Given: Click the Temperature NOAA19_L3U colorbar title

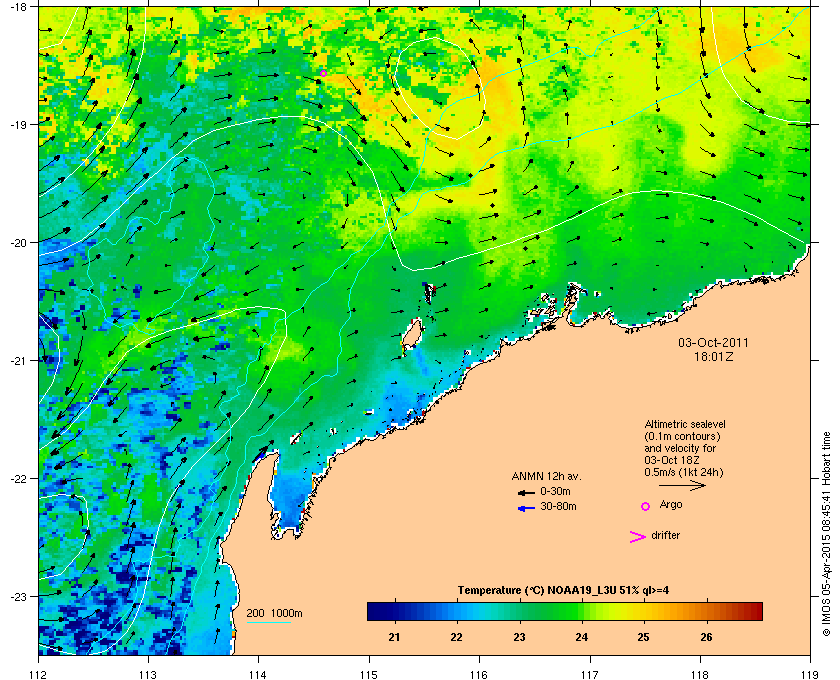Looking at the screenshot, I should click(563, 591).
